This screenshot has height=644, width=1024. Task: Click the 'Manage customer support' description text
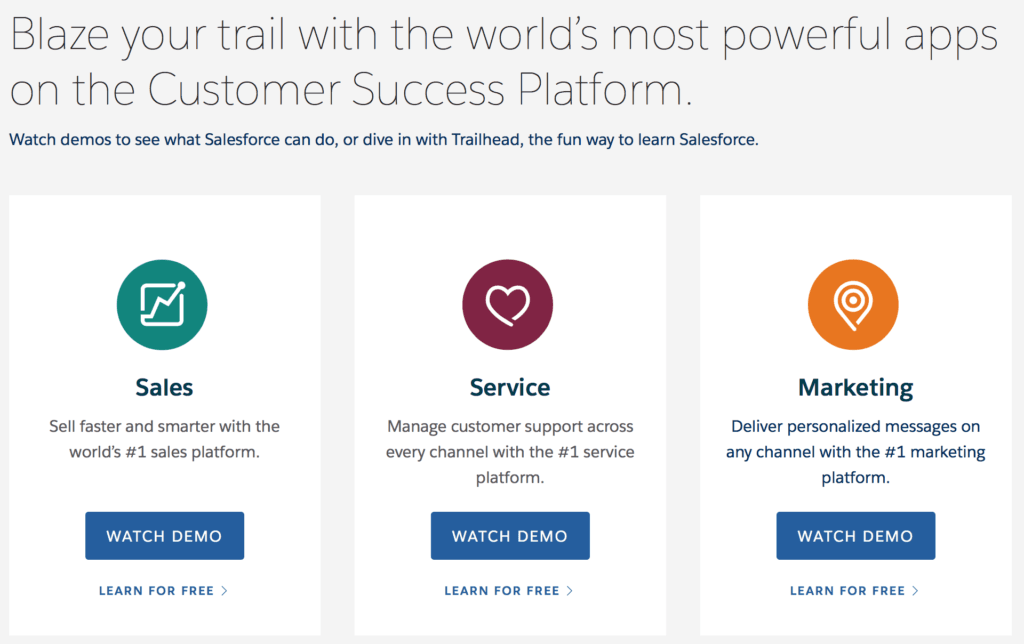point(509,452)
